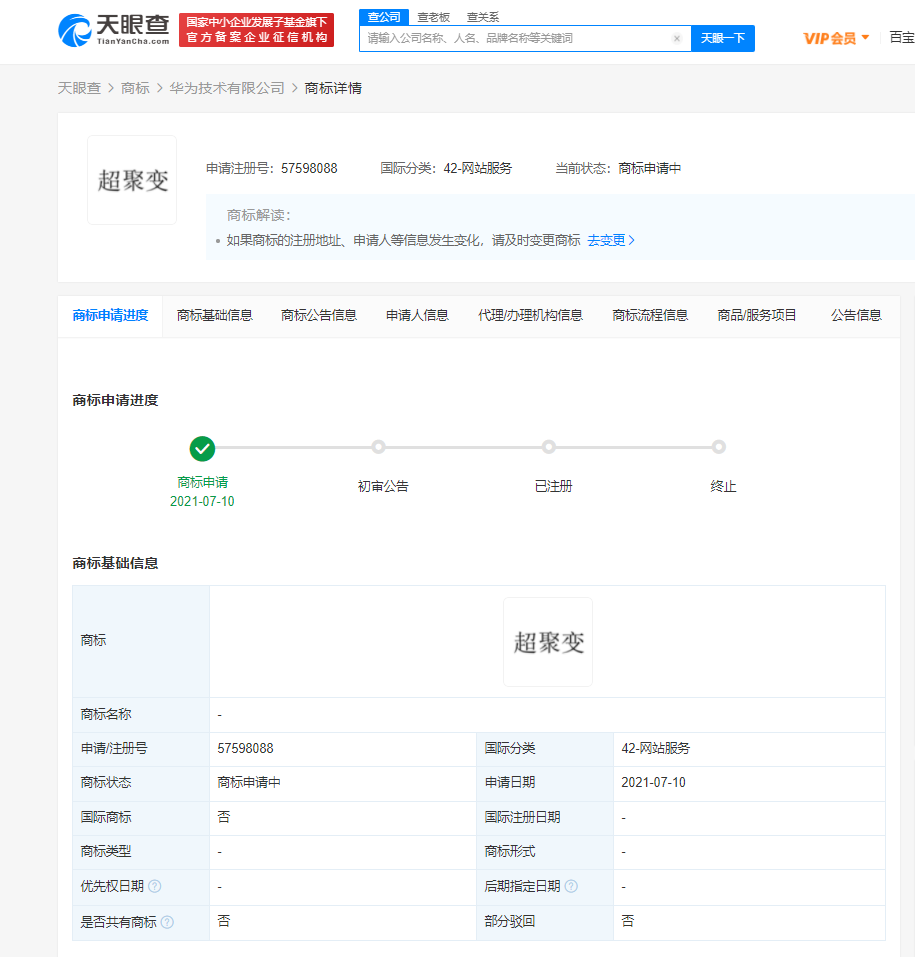This screenshot has width=915, height=957.
Task: Click the 天眼一下 search button
Action: (x=723, y=38)
